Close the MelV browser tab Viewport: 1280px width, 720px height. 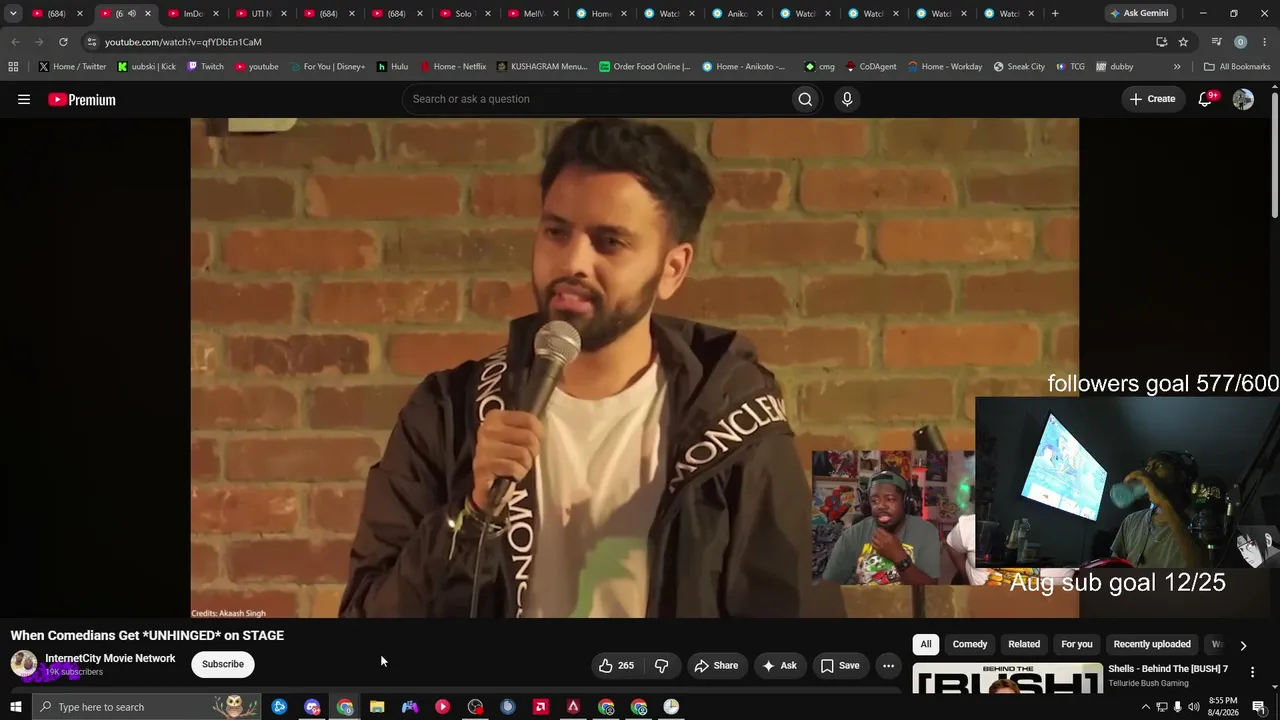point(555,14)
